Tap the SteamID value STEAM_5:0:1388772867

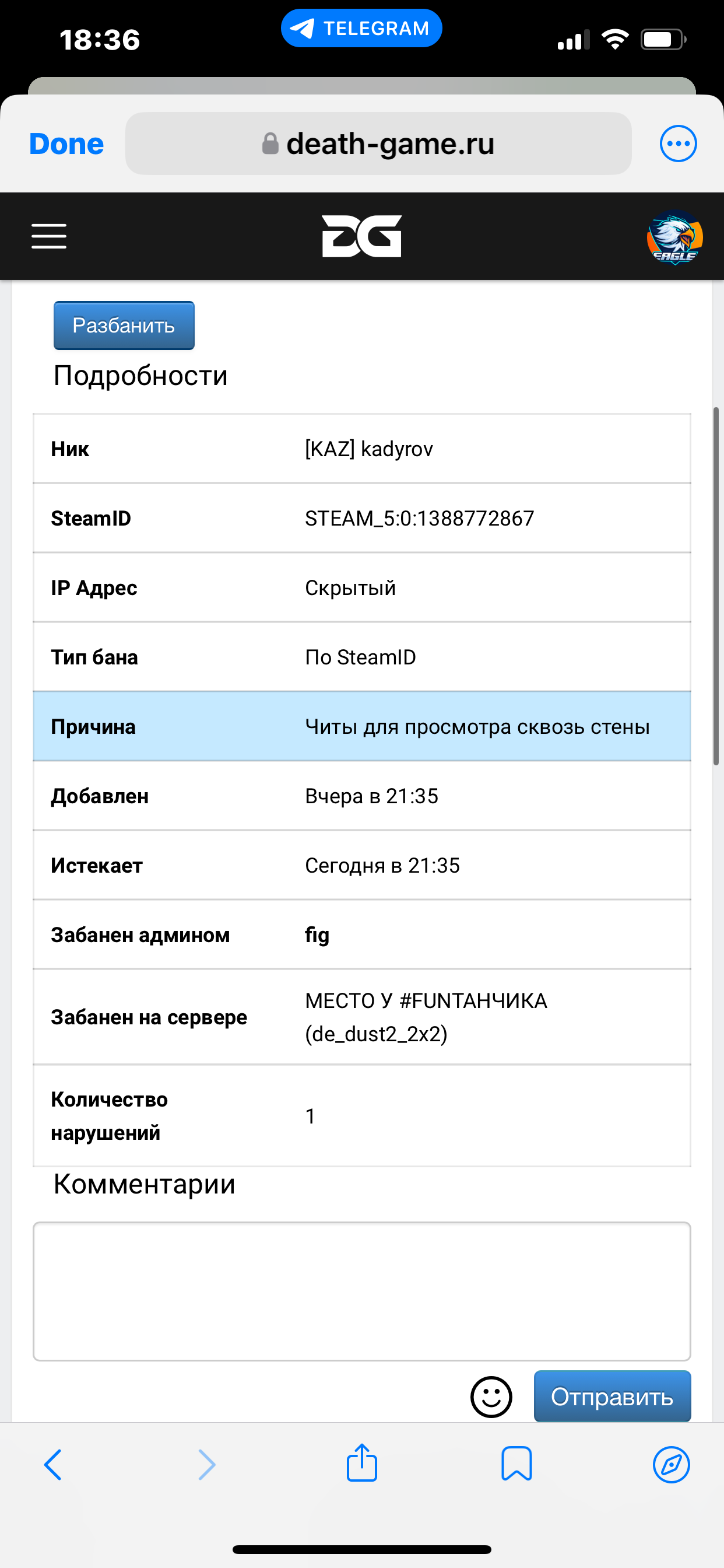pyautogui.click(x=419, y=518)
